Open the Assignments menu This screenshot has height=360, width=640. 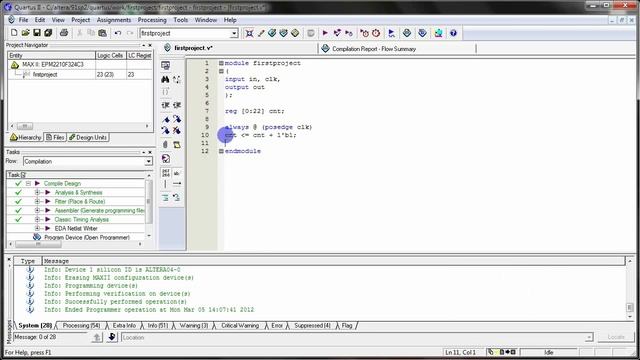click(x=114, y=20)
